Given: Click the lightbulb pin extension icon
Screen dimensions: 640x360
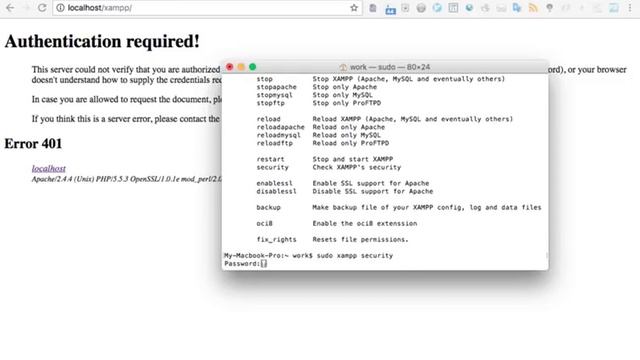Looking at the screenshot, I should coord(549,8).
